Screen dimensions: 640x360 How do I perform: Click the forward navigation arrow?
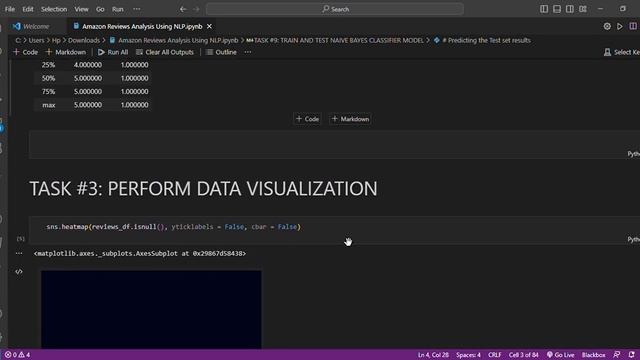[x=196, y=9]
